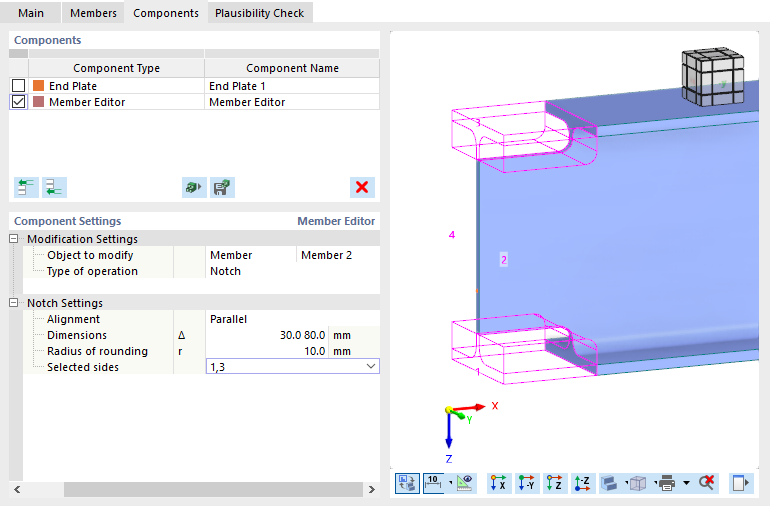The height and width of the screenshot is (506, 770).
Task: Select the End Plate 1 name cell
Action: point(292,86)
